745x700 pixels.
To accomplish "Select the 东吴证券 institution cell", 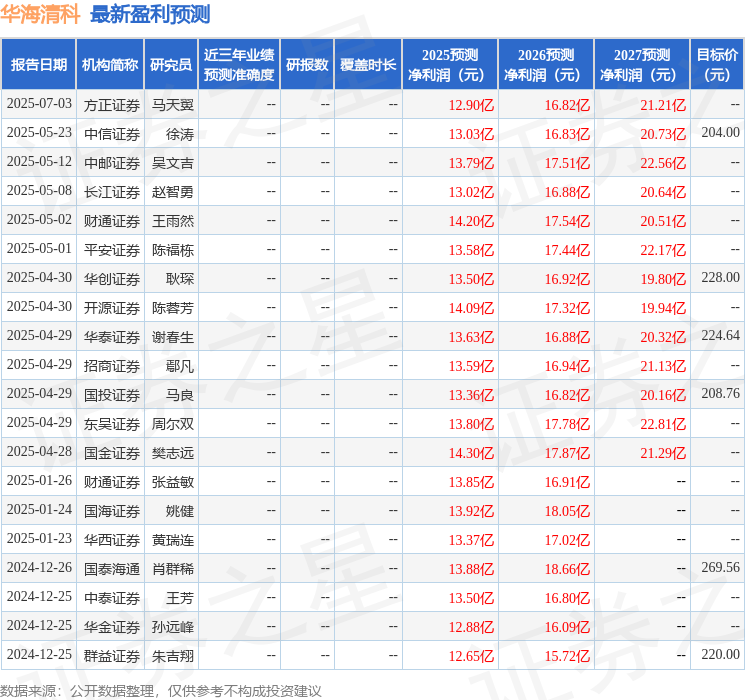I will coord(112,424).
